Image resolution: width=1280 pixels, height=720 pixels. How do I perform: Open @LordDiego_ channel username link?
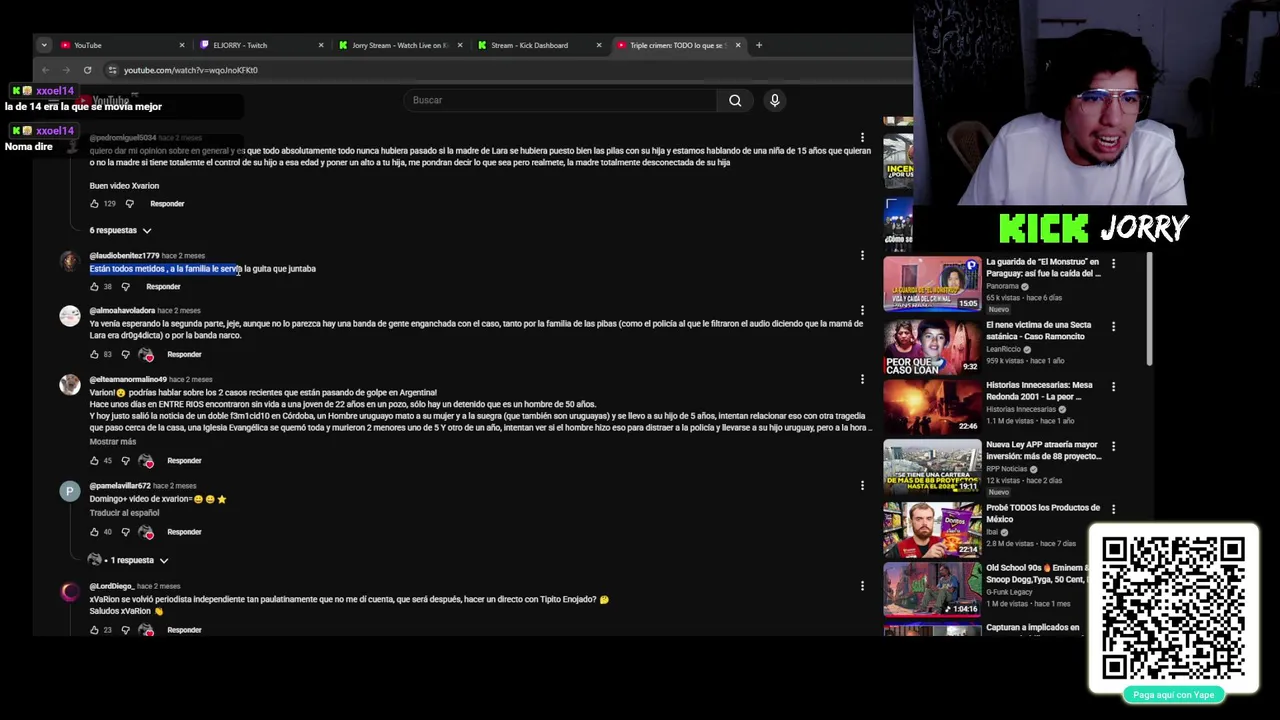[x=111, y=586]
